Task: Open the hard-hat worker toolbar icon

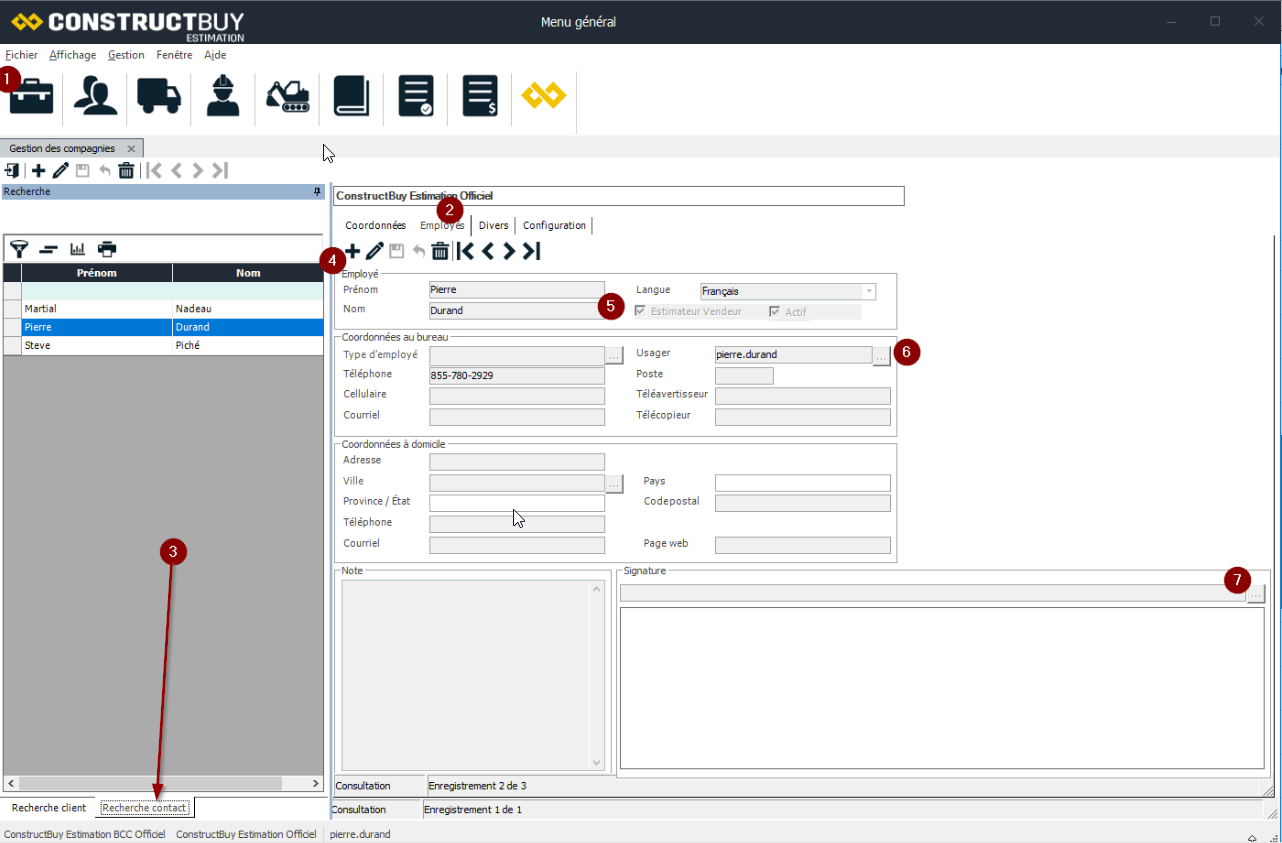Action: coord(223,97)
